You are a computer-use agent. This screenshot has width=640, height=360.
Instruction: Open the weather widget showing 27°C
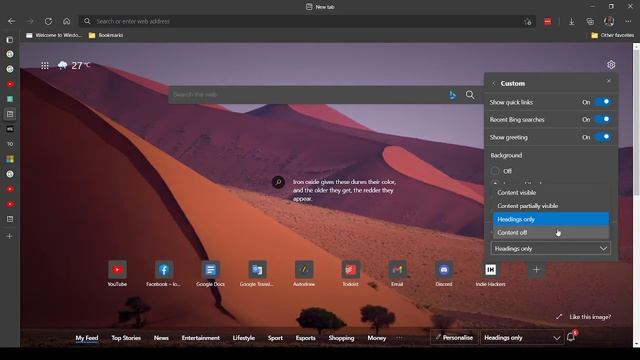74,65
